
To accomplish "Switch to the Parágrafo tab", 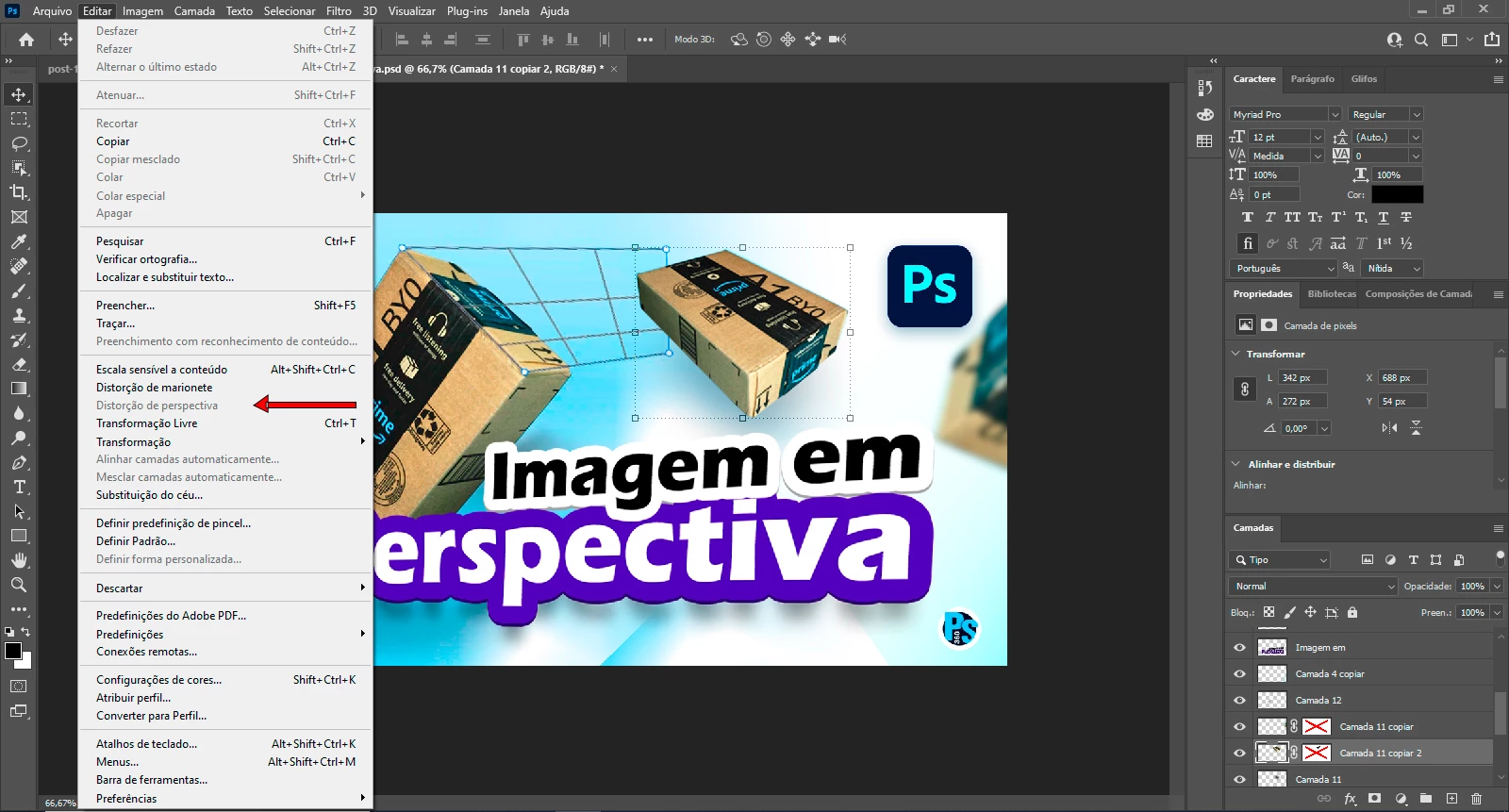I will [1312, 79].
